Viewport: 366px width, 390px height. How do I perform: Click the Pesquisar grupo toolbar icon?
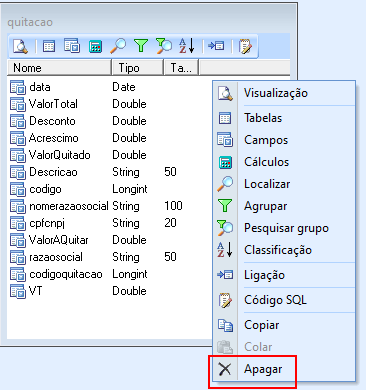[164, 46]
